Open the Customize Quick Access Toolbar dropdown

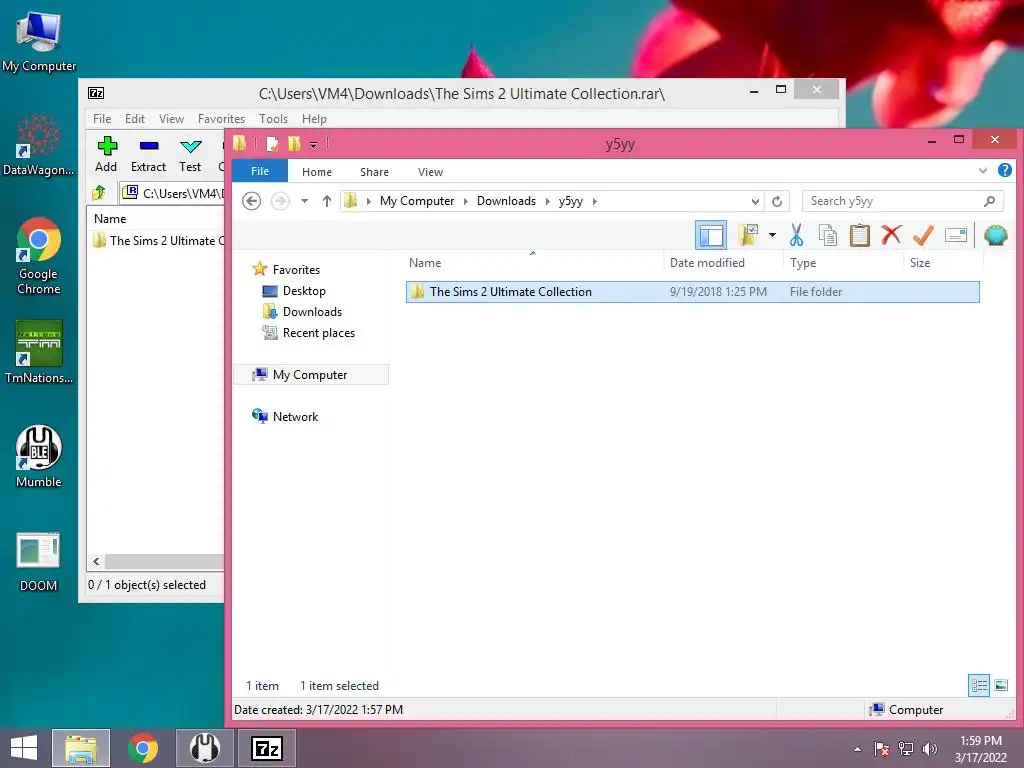[x=313, y=144]
